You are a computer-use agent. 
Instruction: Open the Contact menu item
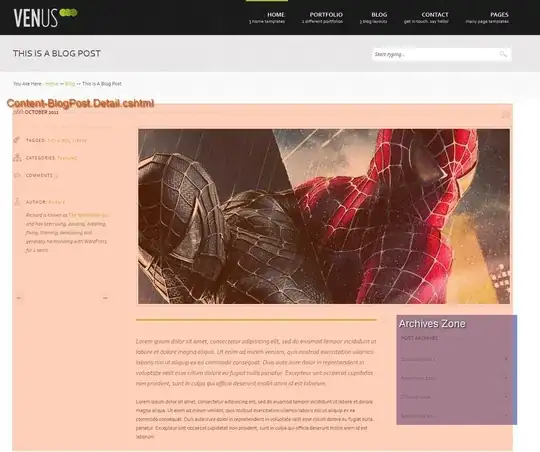(x=426, y=18)
